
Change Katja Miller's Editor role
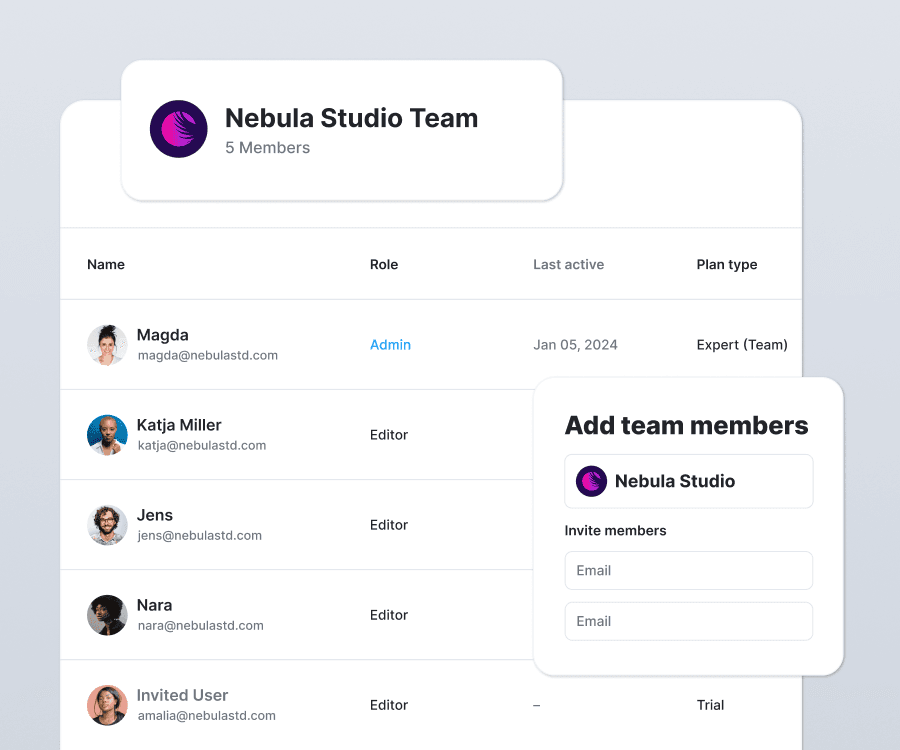pyautogui.click(x=389, y=435)
